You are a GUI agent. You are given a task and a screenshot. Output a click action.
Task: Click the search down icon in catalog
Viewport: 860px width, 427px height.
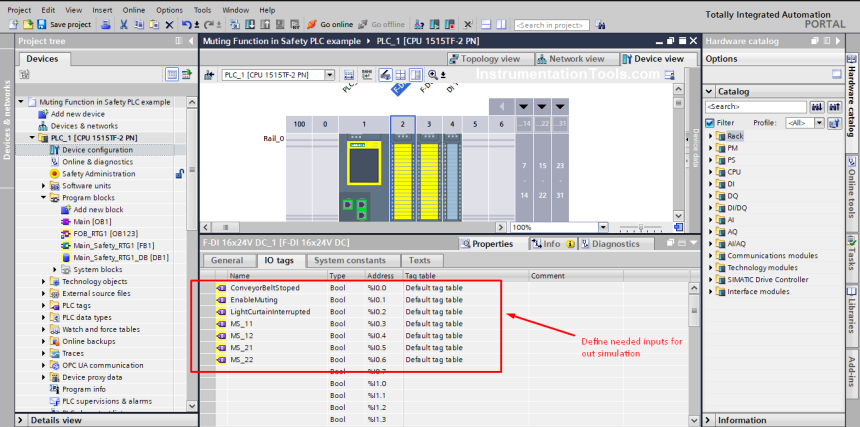(x=817, y=107)
